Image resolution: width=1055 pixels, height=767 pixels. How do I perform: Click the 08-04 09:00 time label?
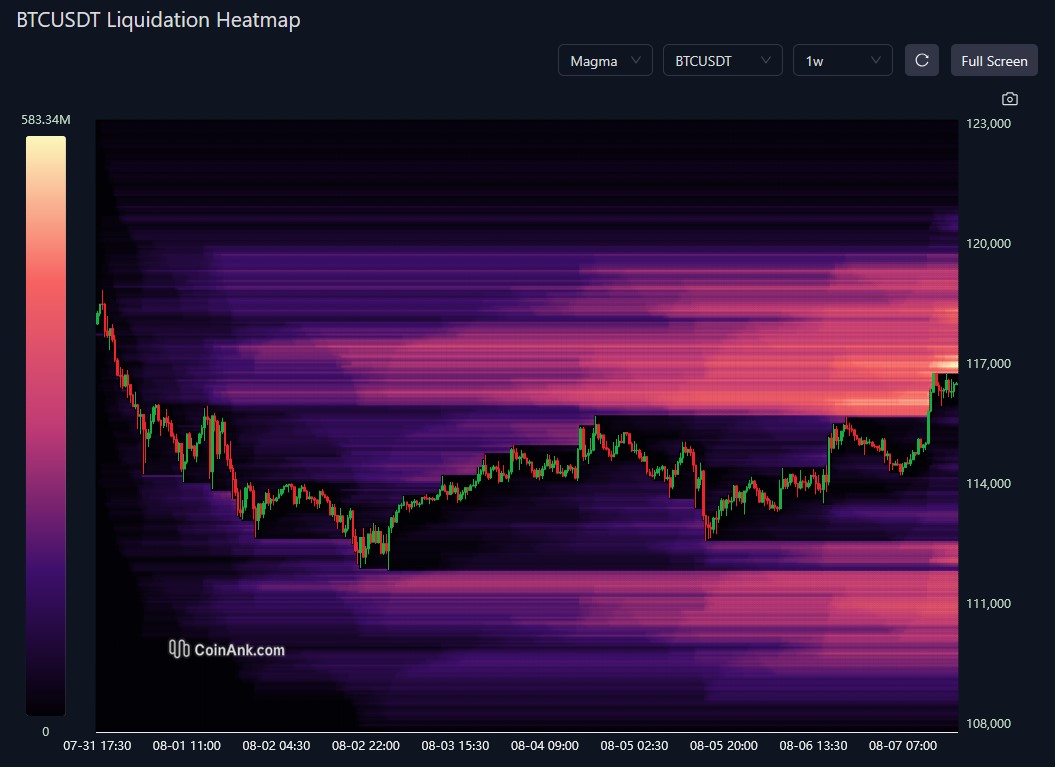click(x=544, y=745)
